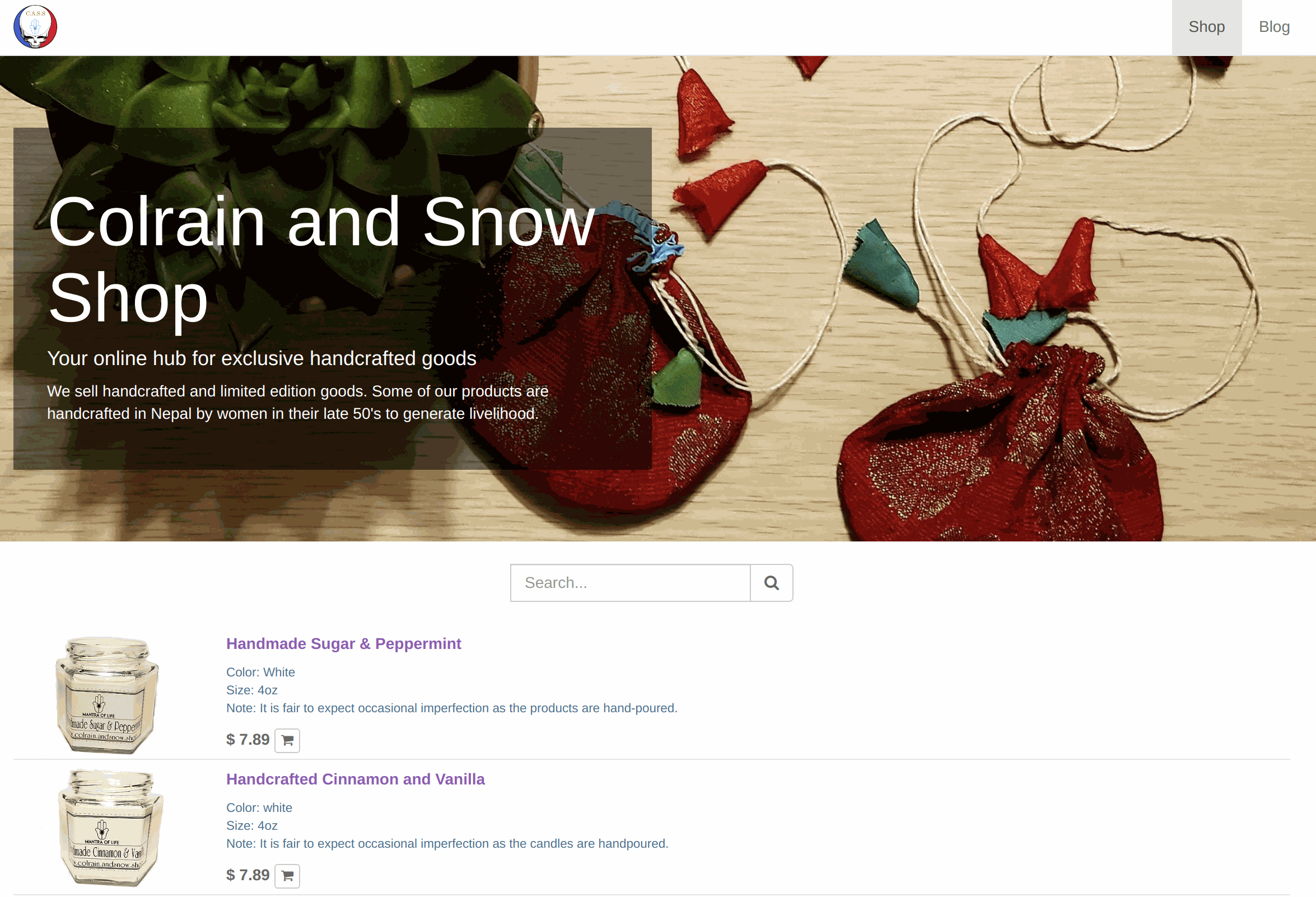Image resolution: width=1316 pixels, height=897 pixels.
Task: Open the Shop navigation tab
Action: pos(1206,27)
